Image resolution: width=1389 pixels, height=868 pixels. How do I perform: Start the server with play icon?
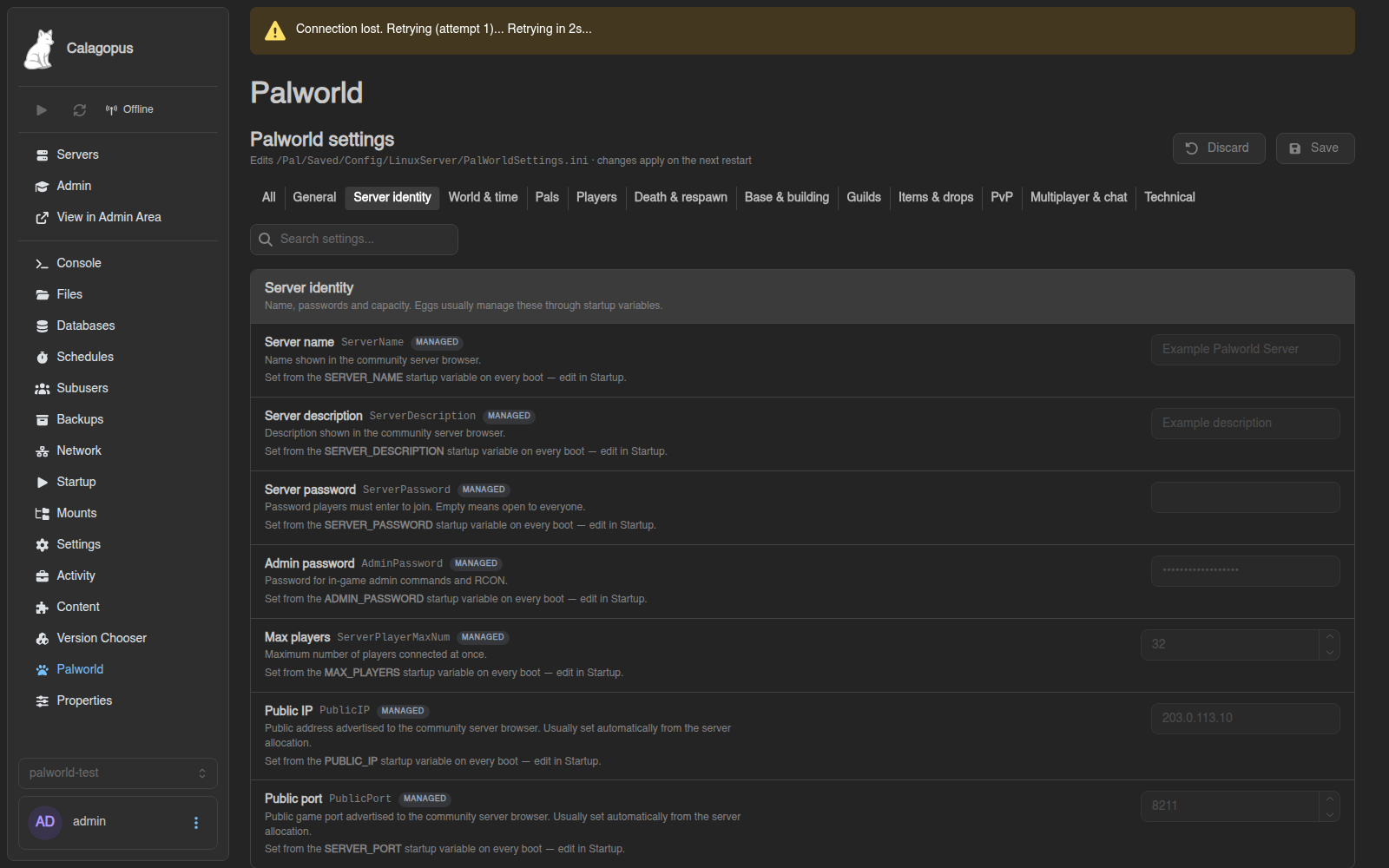tap(42, 110)
